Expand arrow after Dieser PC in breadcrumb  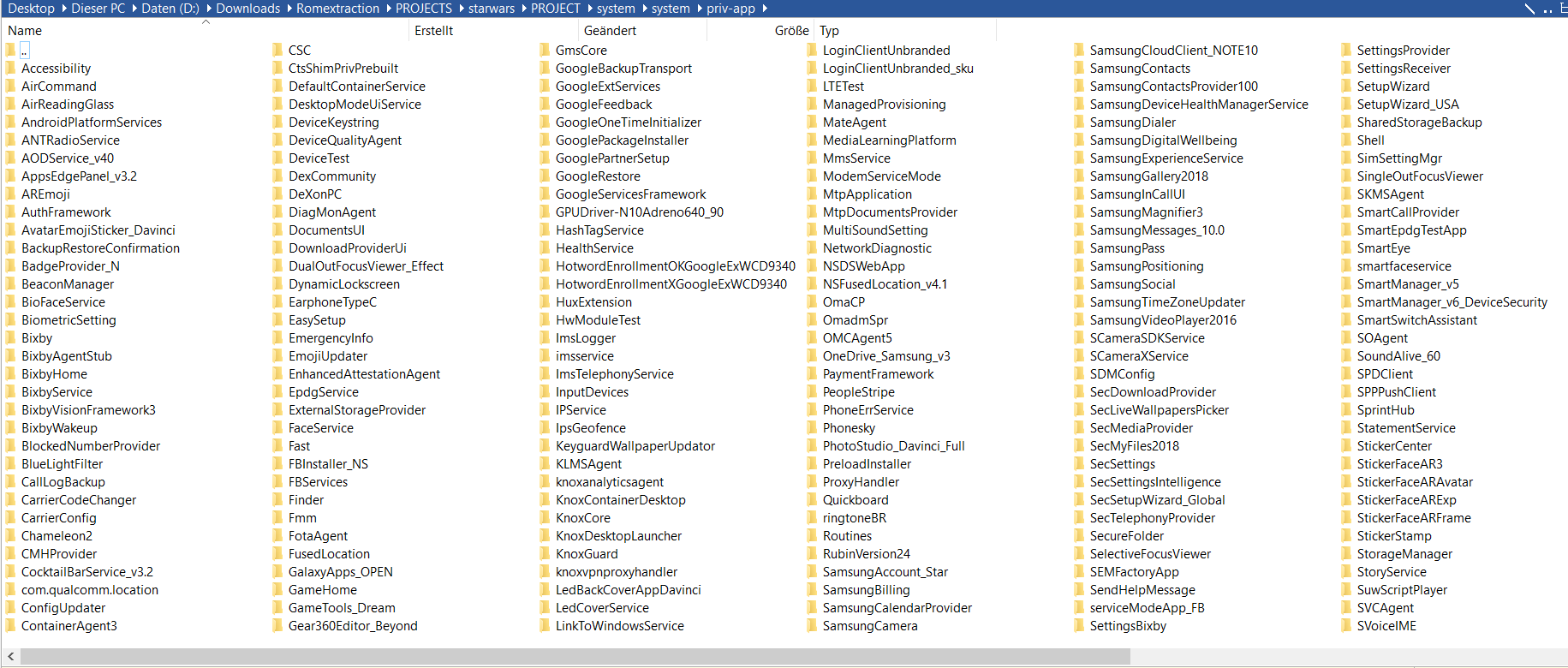pyautogui.click(x=134, y=9)
